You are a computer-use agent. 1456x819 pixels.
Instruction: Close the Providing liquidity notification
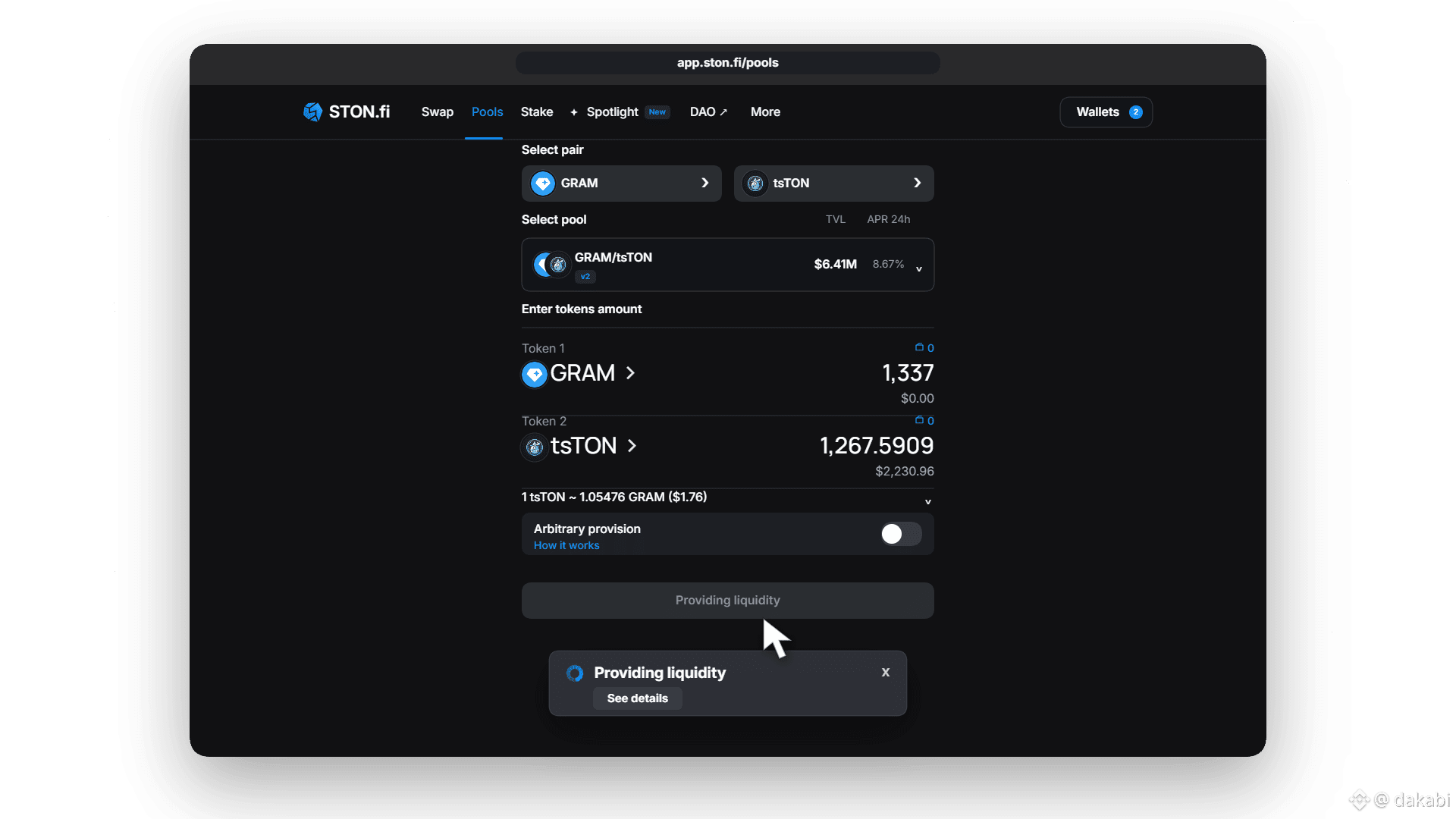click(x=885, y=673)
